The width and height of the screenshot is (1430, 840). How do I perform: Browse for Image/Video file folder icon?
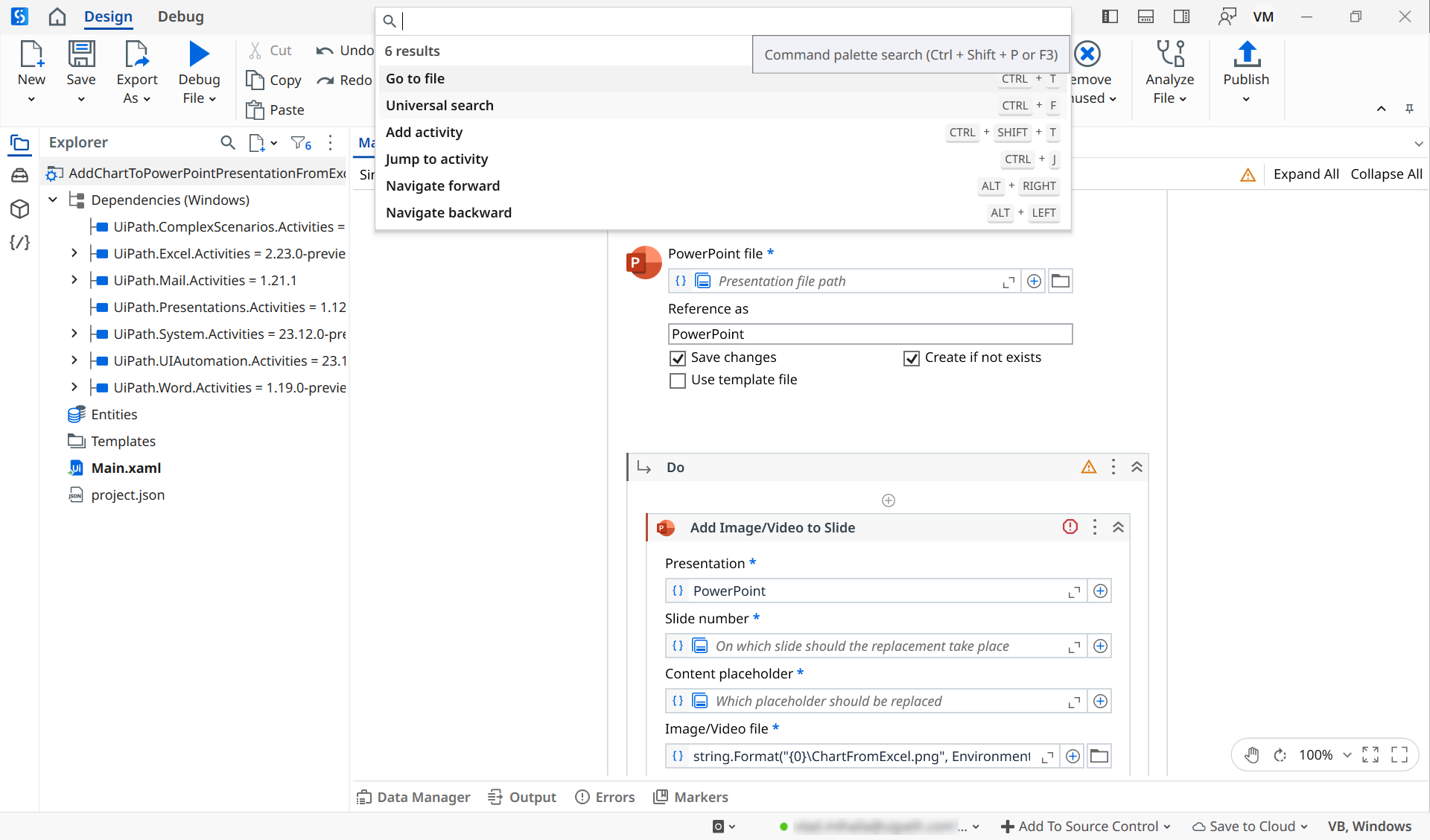point(1099,756)
